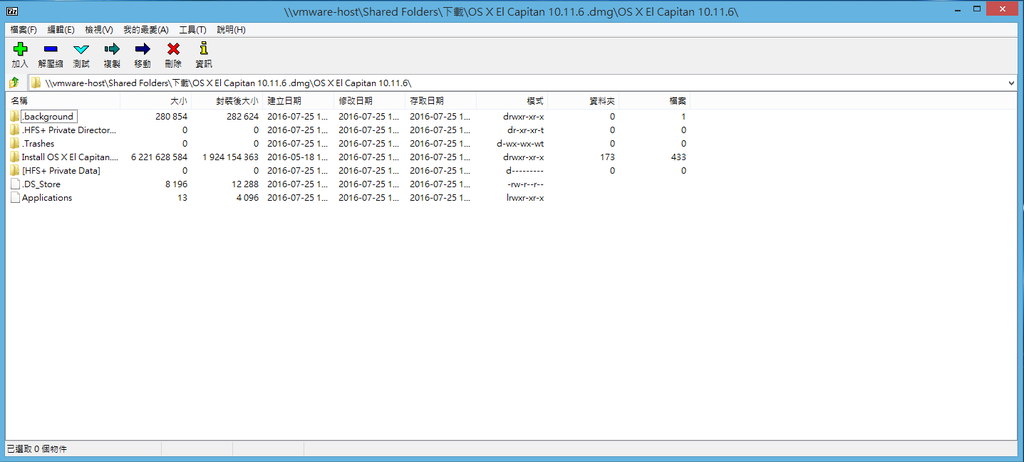Sort by 大小 Size column header
The height and width of the screenshot is (462, 1024).
(156, 101)
